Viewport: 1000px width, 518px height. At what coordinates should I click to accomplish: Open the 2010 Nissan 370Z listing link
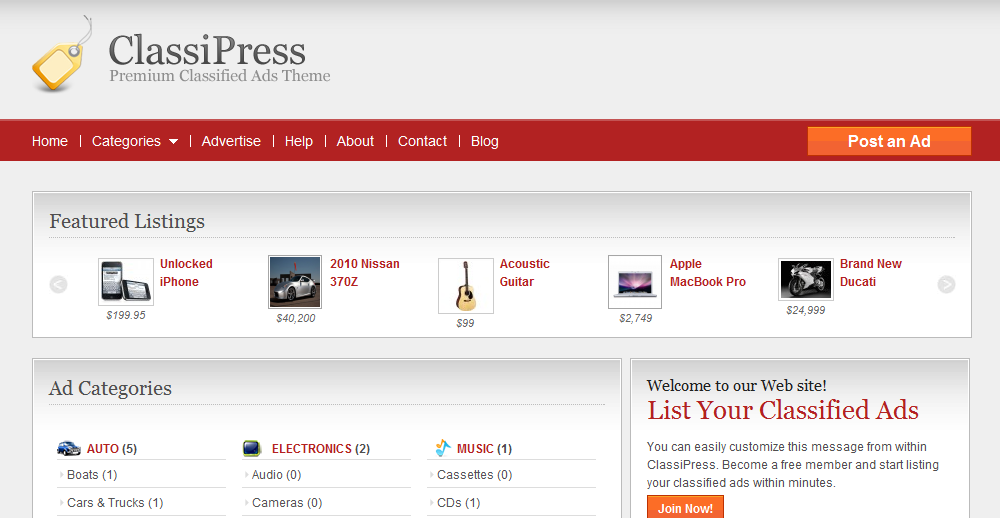point(365,272)
